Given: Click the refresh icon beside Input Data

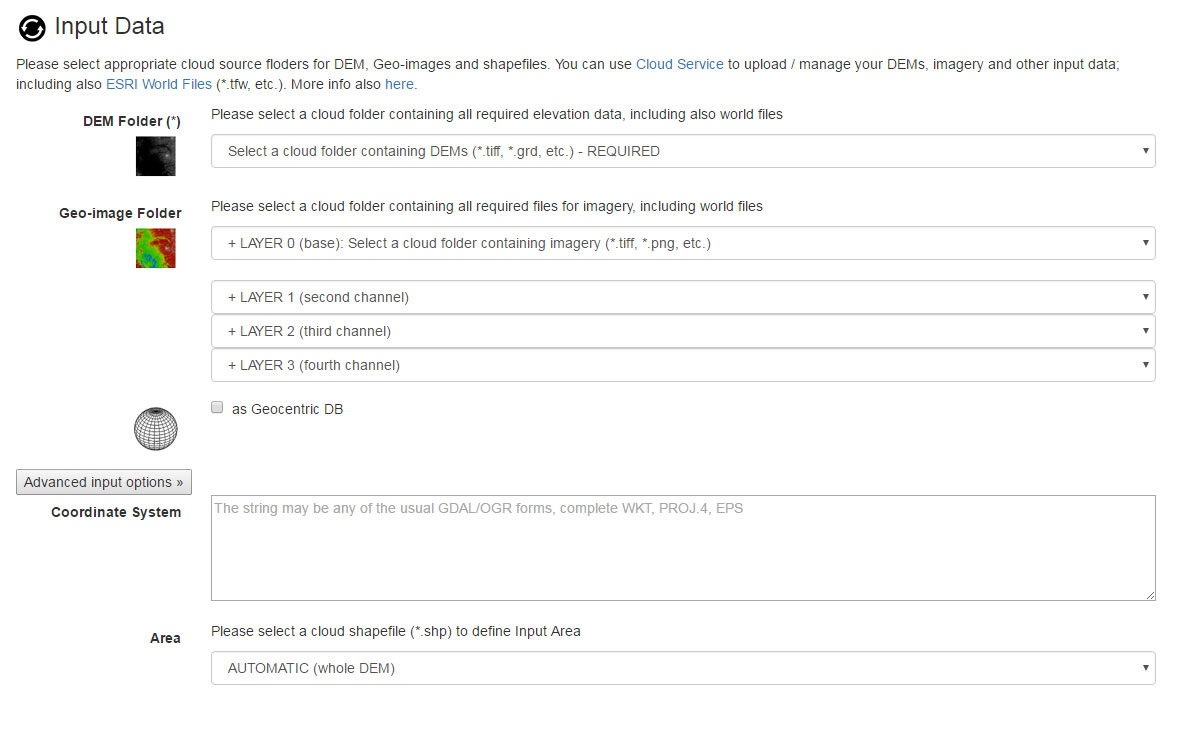Looking at the screenshot, I should pyautogui.click(x=32, y=28).
